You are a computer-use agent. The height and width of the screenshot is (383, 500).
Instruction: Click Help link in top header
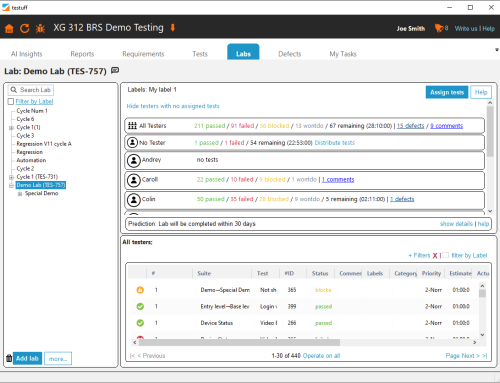tap(489, 29)
